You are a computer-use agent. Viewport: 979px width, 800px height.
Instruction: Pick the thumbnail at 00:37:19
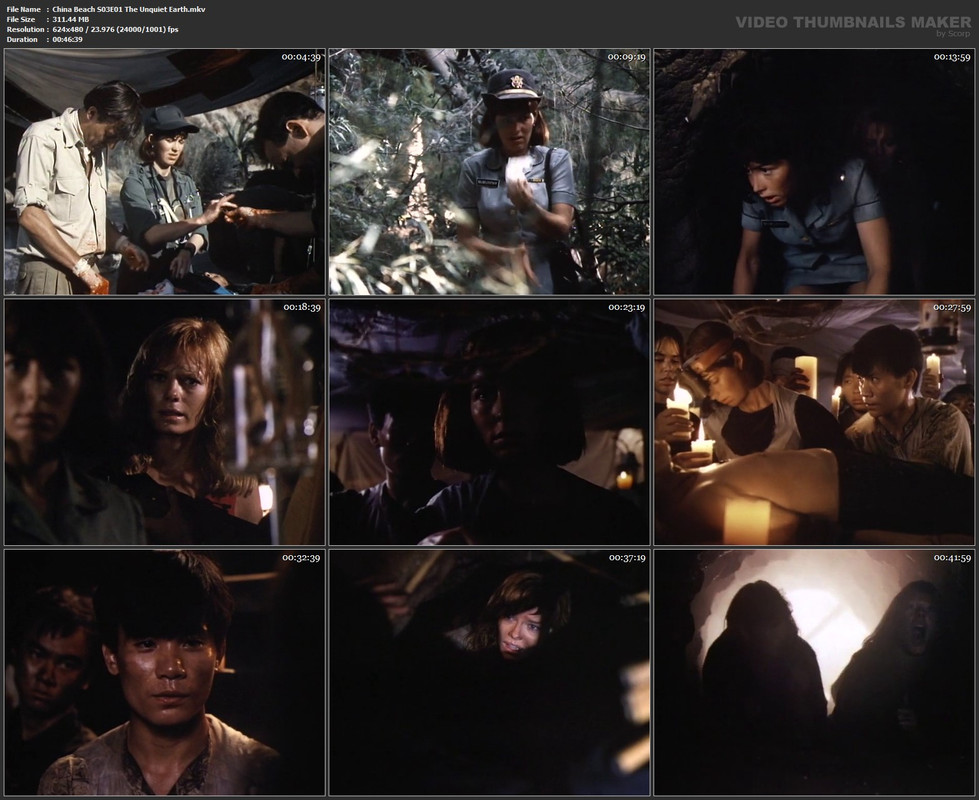point(490,673)
